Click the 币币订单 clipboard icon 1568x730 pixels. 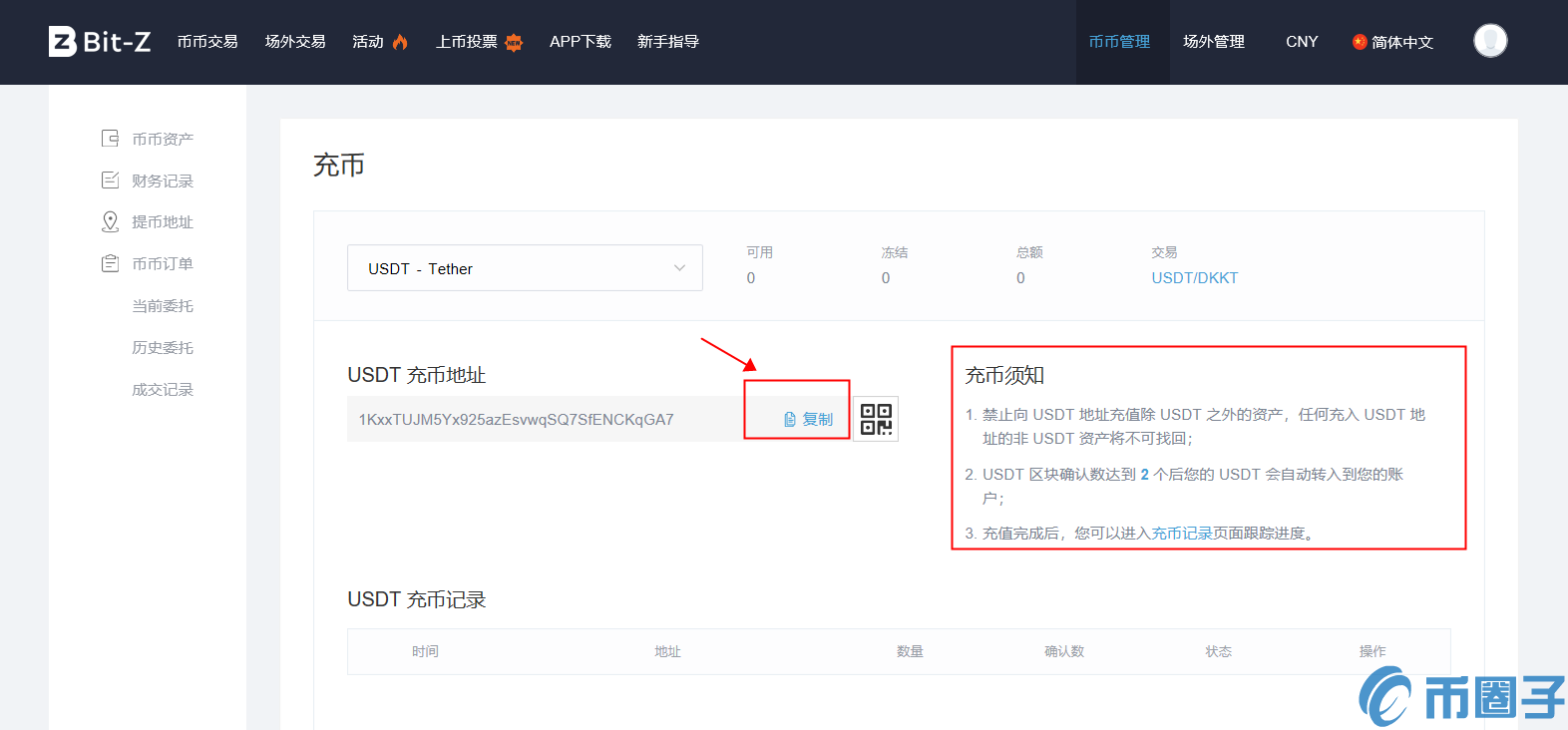[x=110, y=263]
